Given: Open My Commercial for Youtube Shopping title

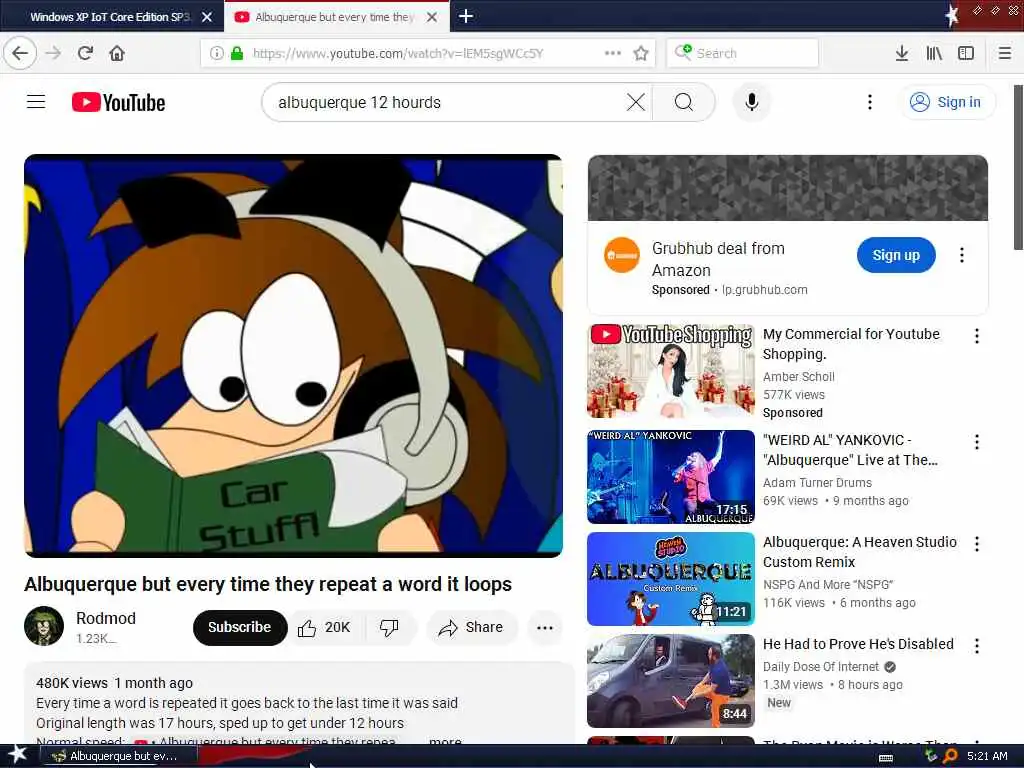Looking at the screenshot, I should click(851, 344).
